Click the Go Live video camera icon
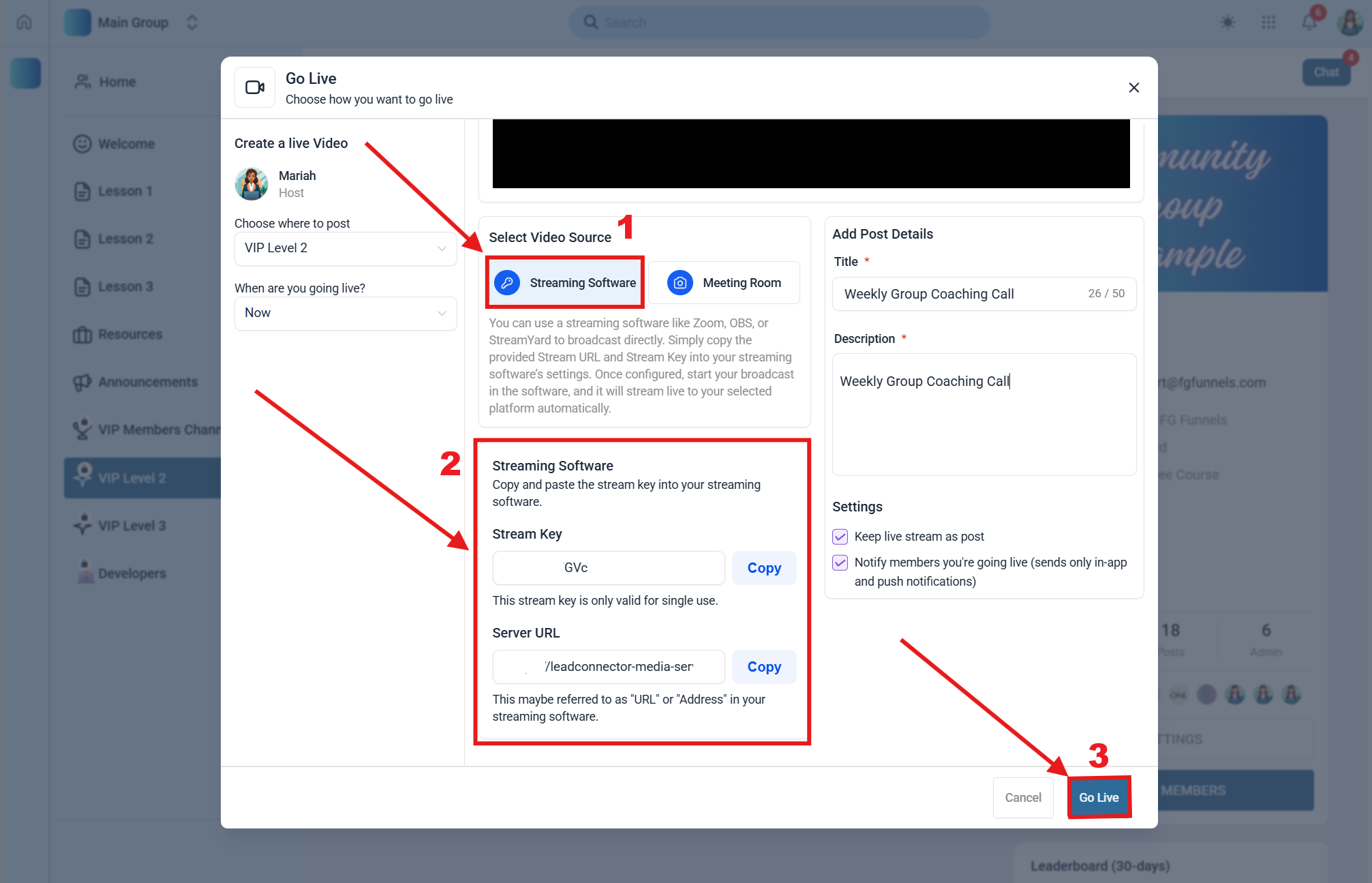The height and width of the screenshot is (883, 1372). click(255, 87)
